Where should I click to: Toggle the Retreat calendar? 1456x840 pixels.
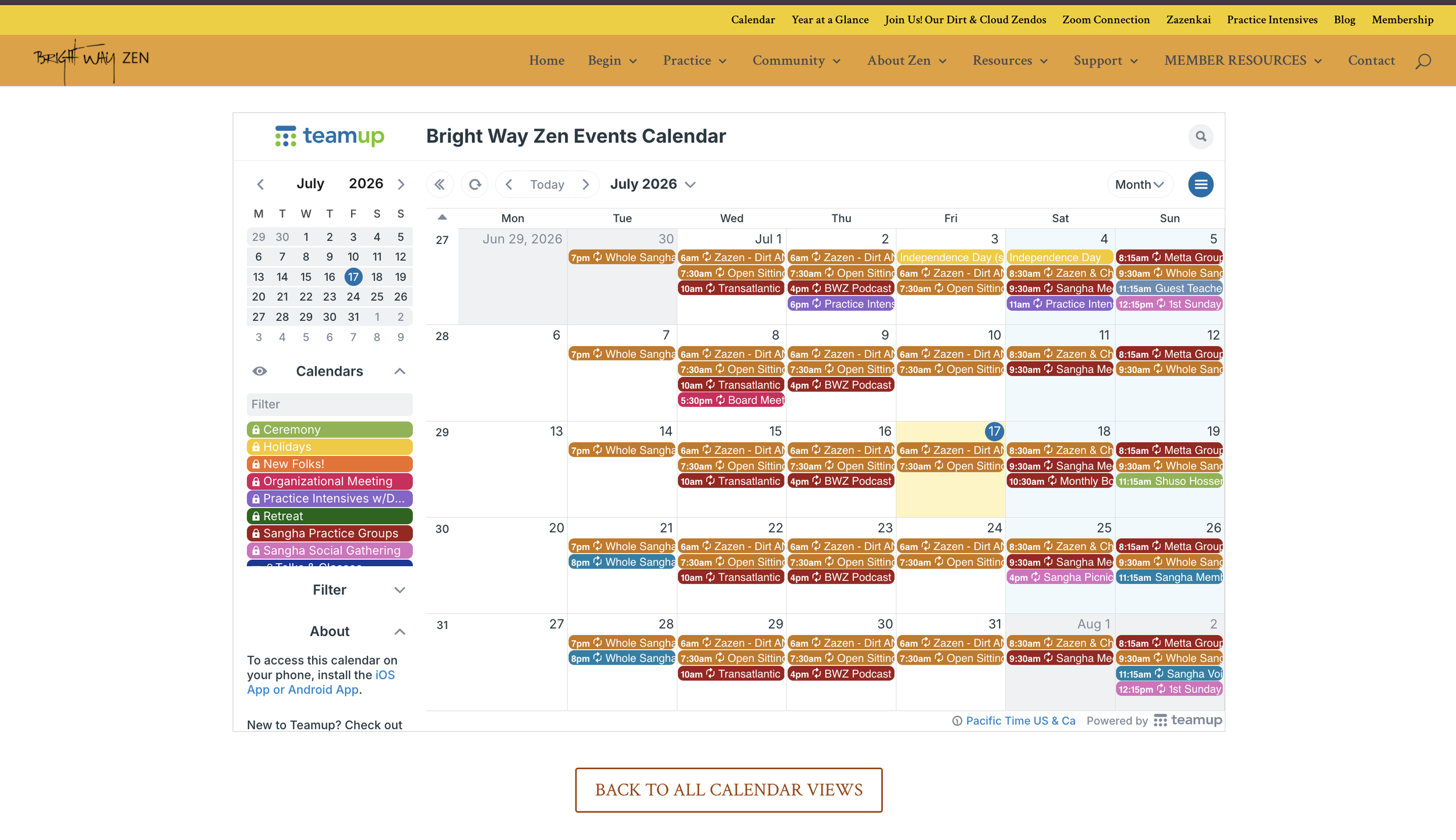[330, 516]
